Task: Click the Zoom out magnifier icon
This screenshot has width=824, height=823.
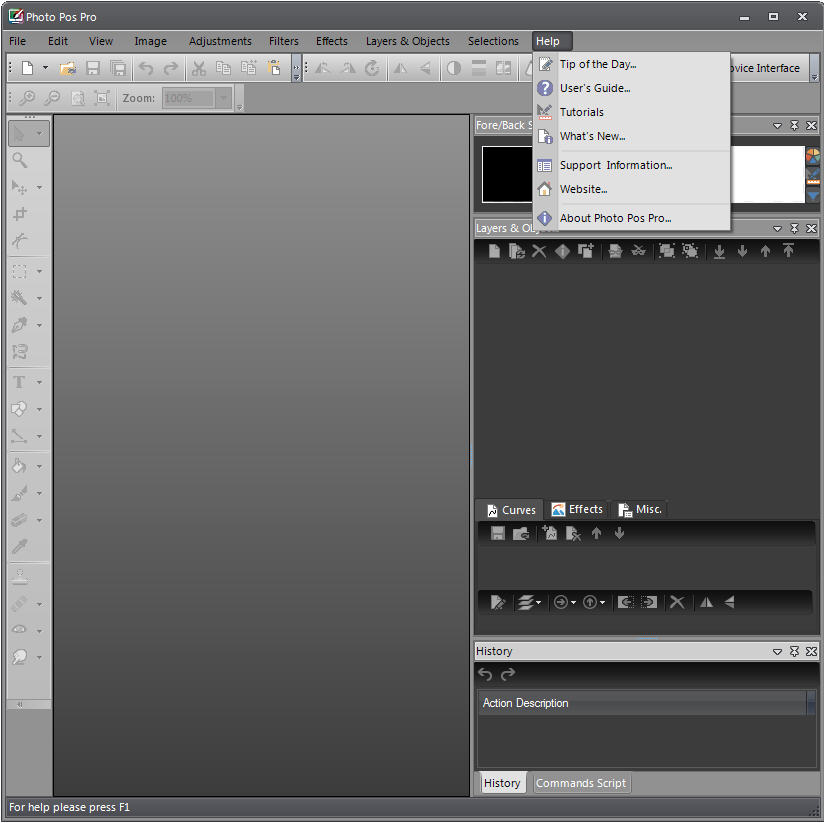Action: coord(52,98)
